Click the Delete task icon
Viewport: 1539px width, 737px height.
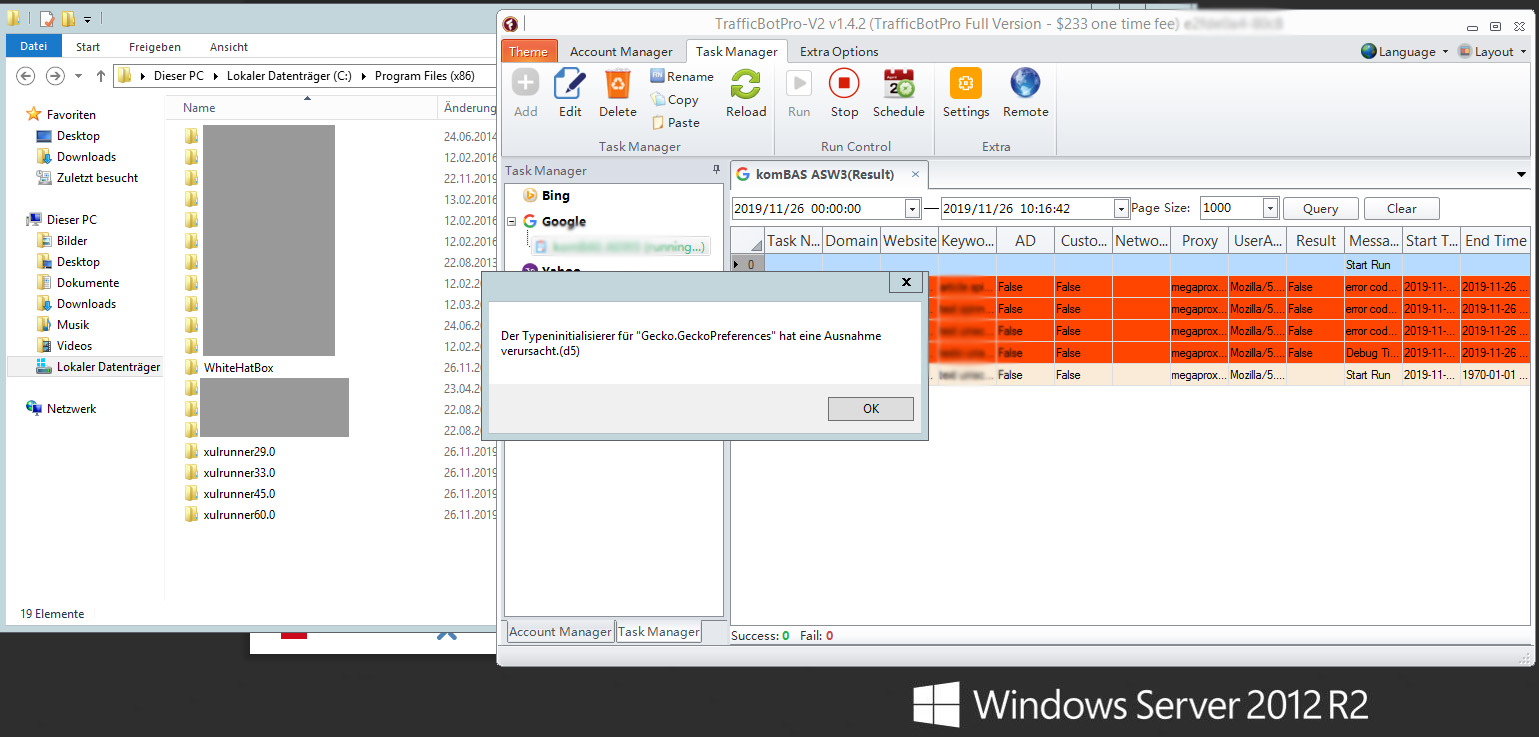pos(618,83)
